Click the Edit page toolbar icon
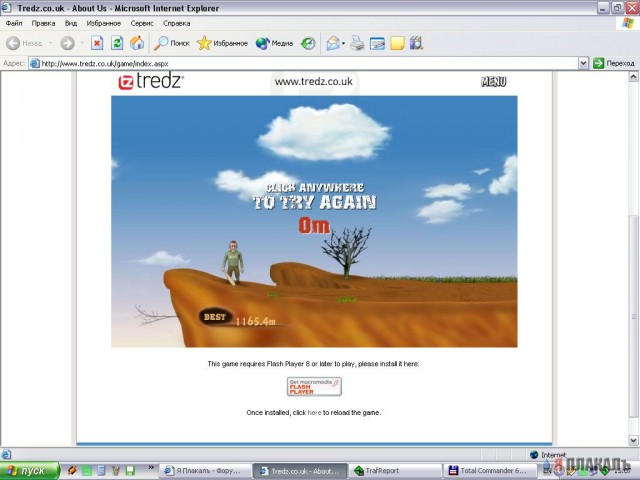 tap(377, 43)
